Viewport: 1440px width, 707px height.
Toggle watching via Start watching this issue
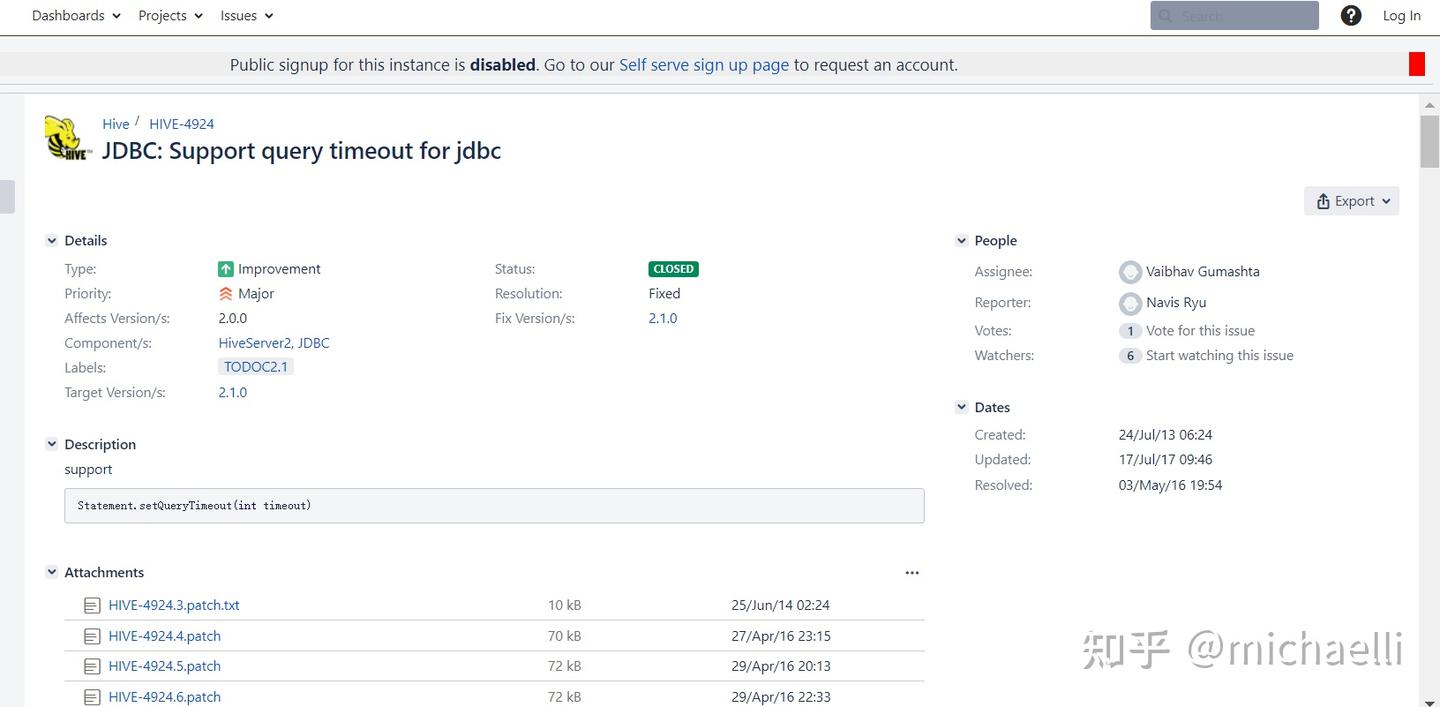click(1219, 355)
